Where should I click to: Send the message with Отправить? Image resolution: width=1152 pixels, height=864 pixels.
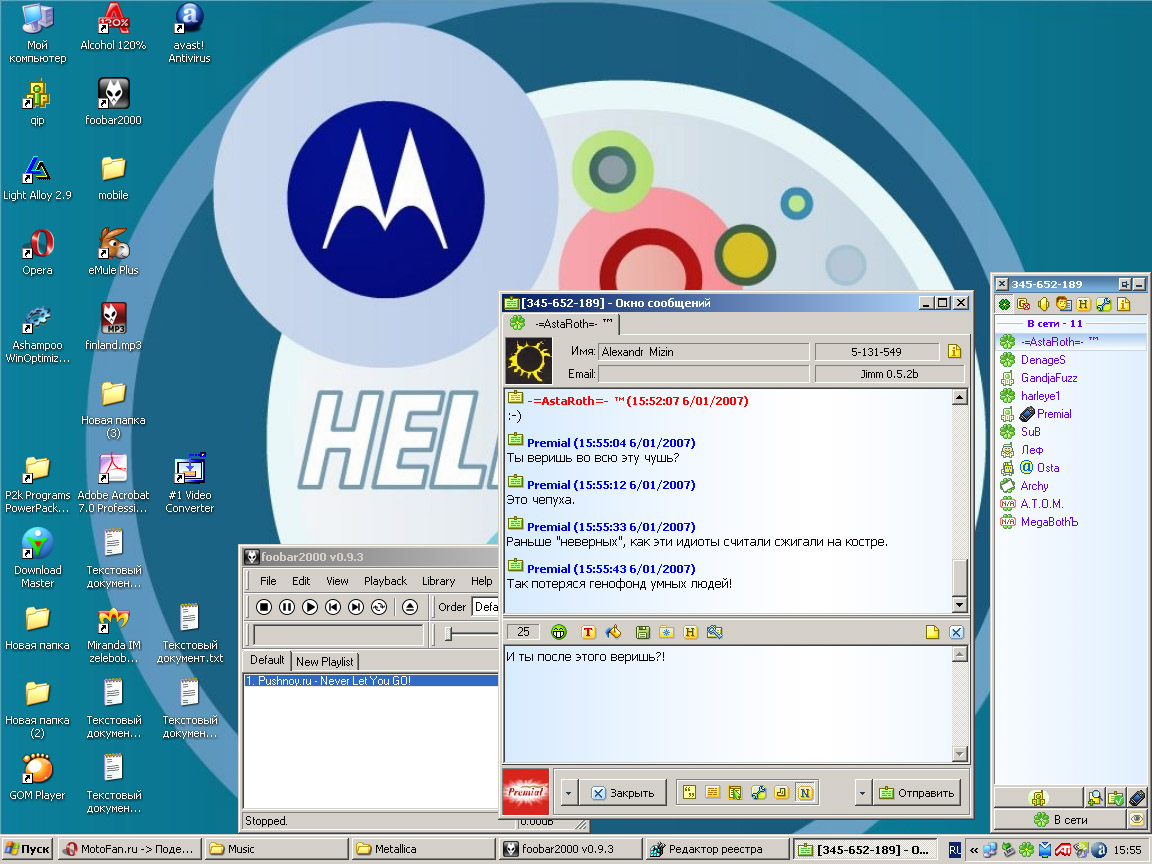click(917, 793)
